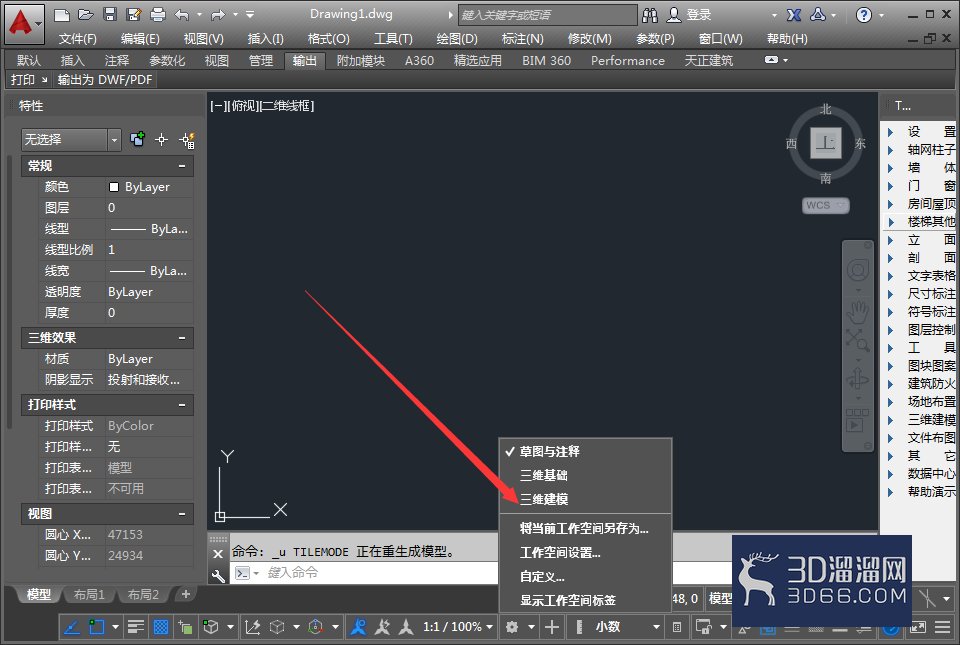Click the Redo arrow icon
Image resolution: width=960 pixels, height=645 pixels.
pyautogui.click(x=218, y=15)
